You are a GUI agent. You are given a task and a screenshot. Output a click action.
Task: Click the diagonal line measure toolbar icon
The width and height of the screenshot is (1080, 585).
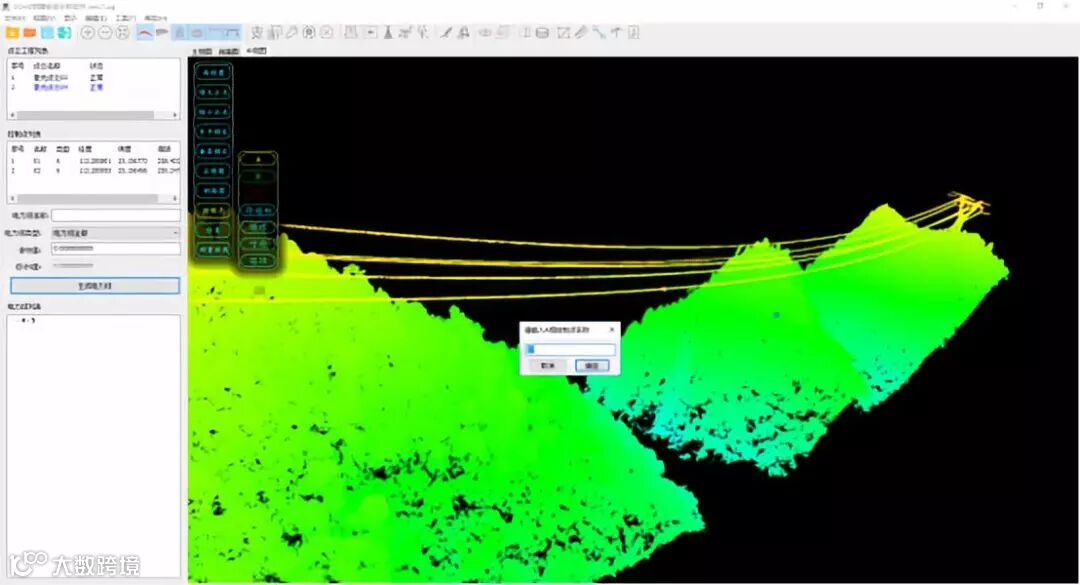click(599, 32)
